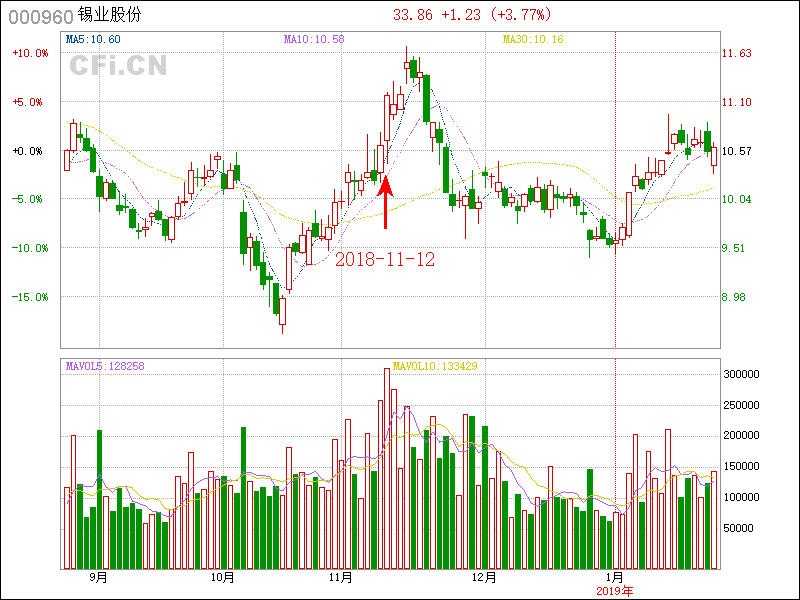Viewport: 800px width, 600px height.
Task: Select the 12月 month label on time axis
Action: 484,578
